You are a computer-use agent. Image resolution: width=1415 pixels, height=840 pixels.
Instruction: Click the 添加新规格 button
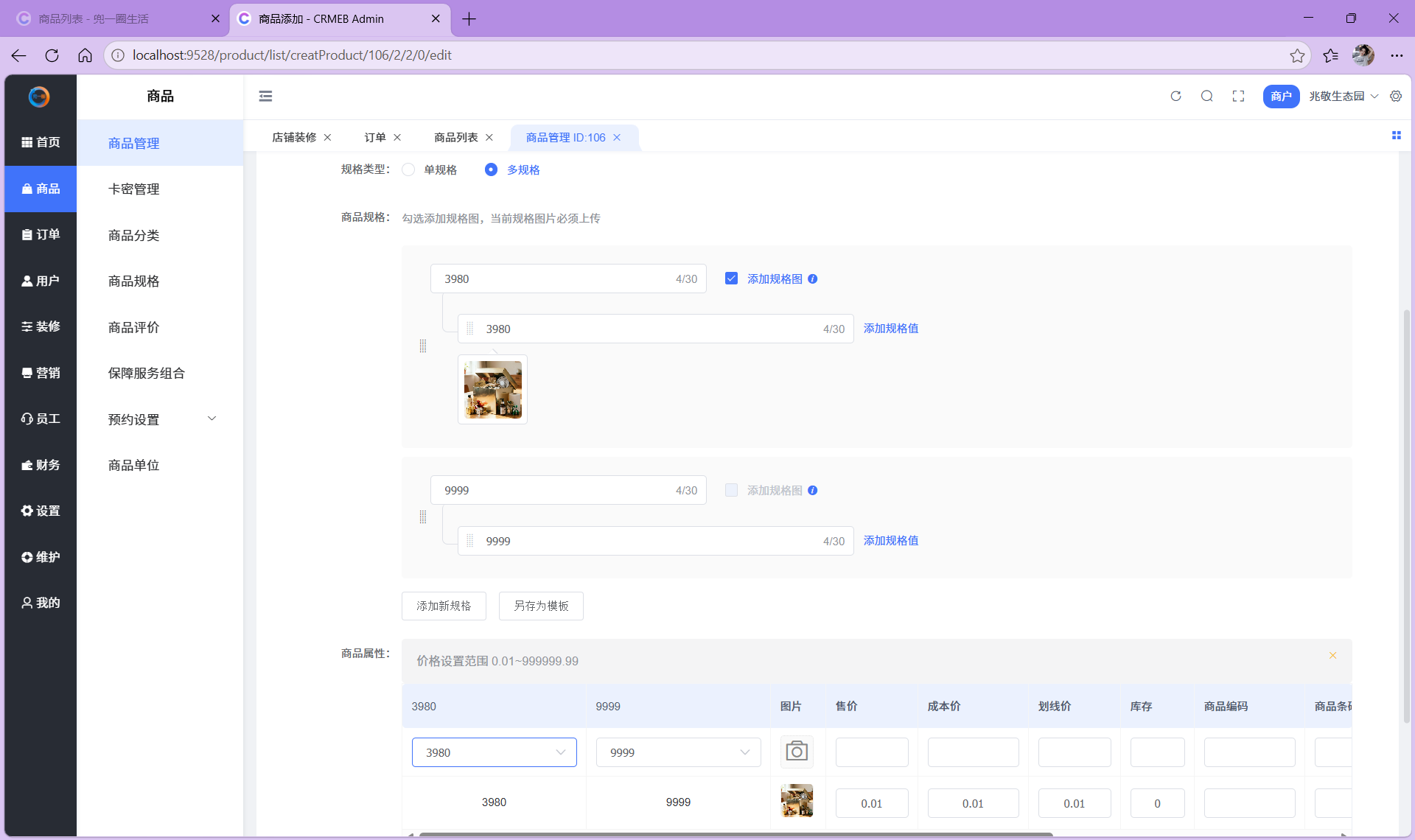point(444,606)
